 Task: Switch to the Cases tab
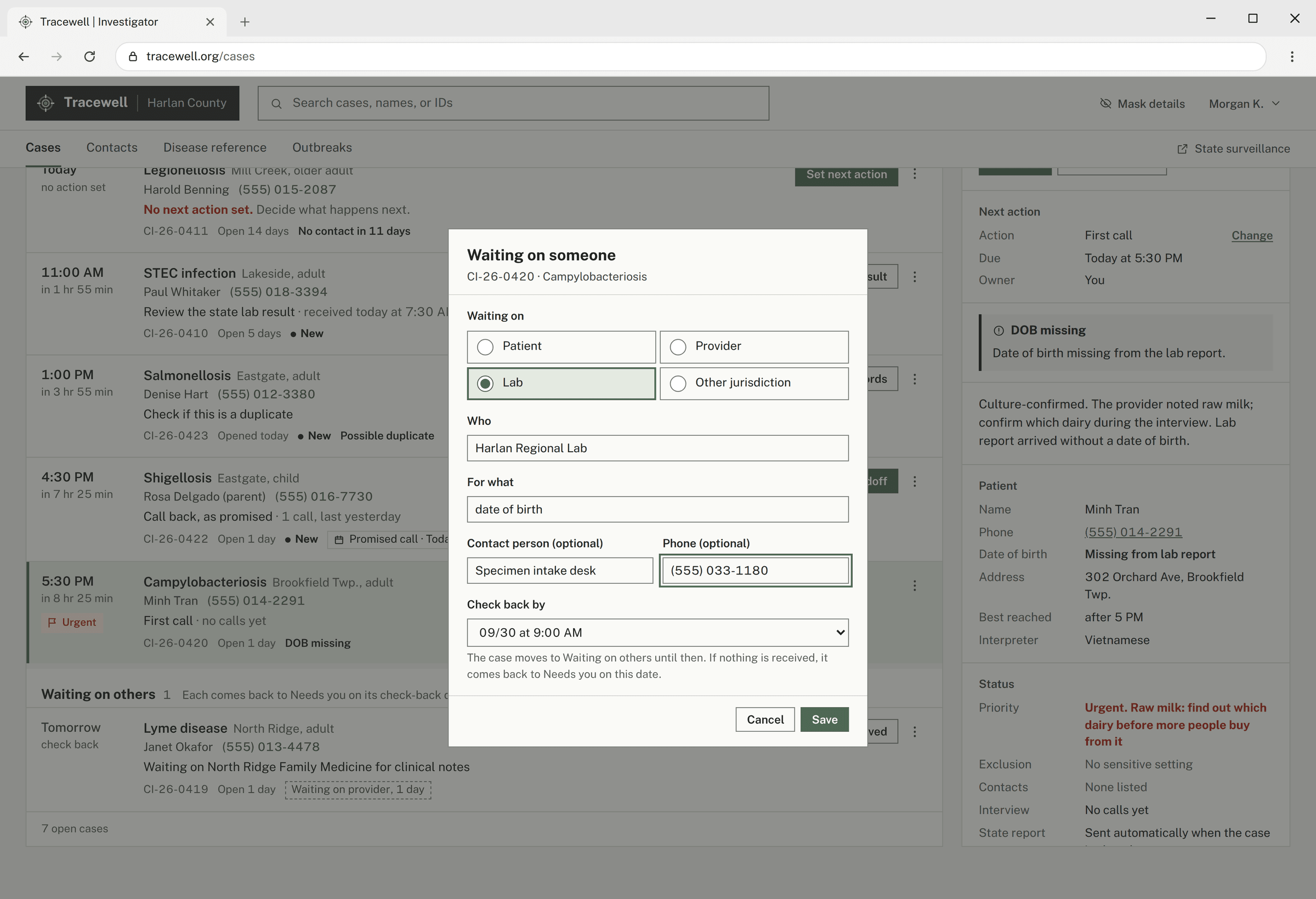(43, 148)
